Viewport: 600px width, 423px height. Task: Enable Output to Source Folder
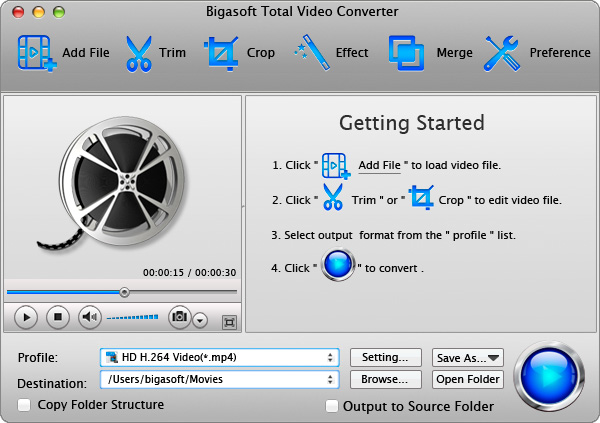[332, 406]
